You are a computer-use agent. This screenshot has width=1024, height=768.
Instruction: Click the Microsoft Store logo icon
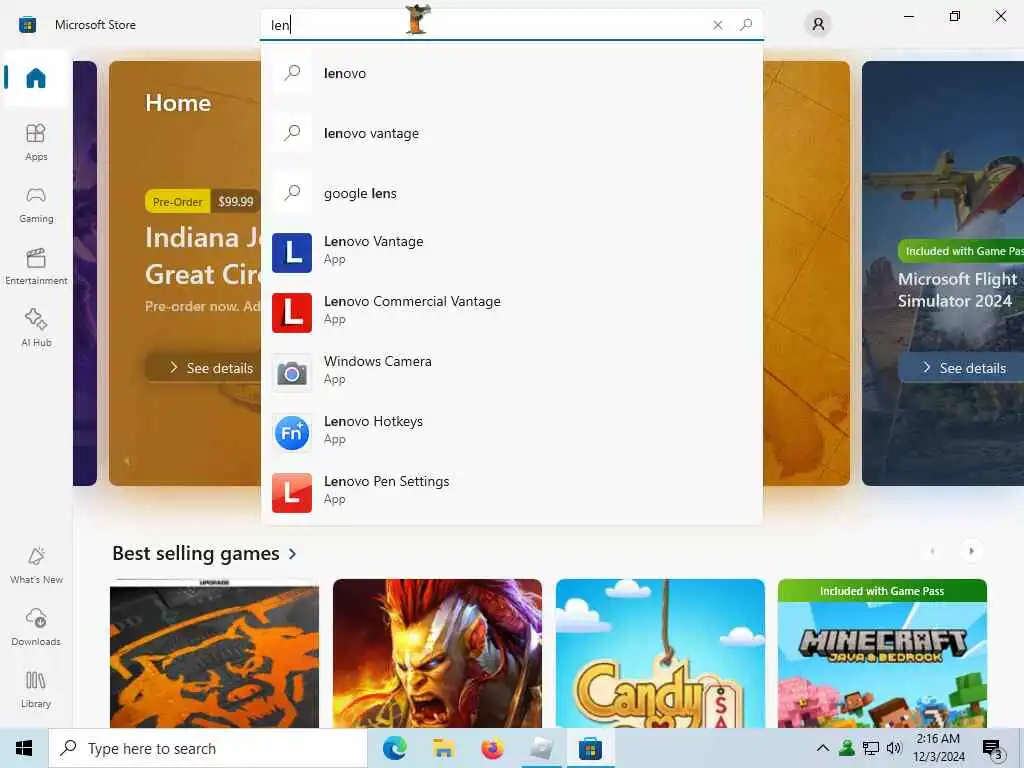click(27, 25)
